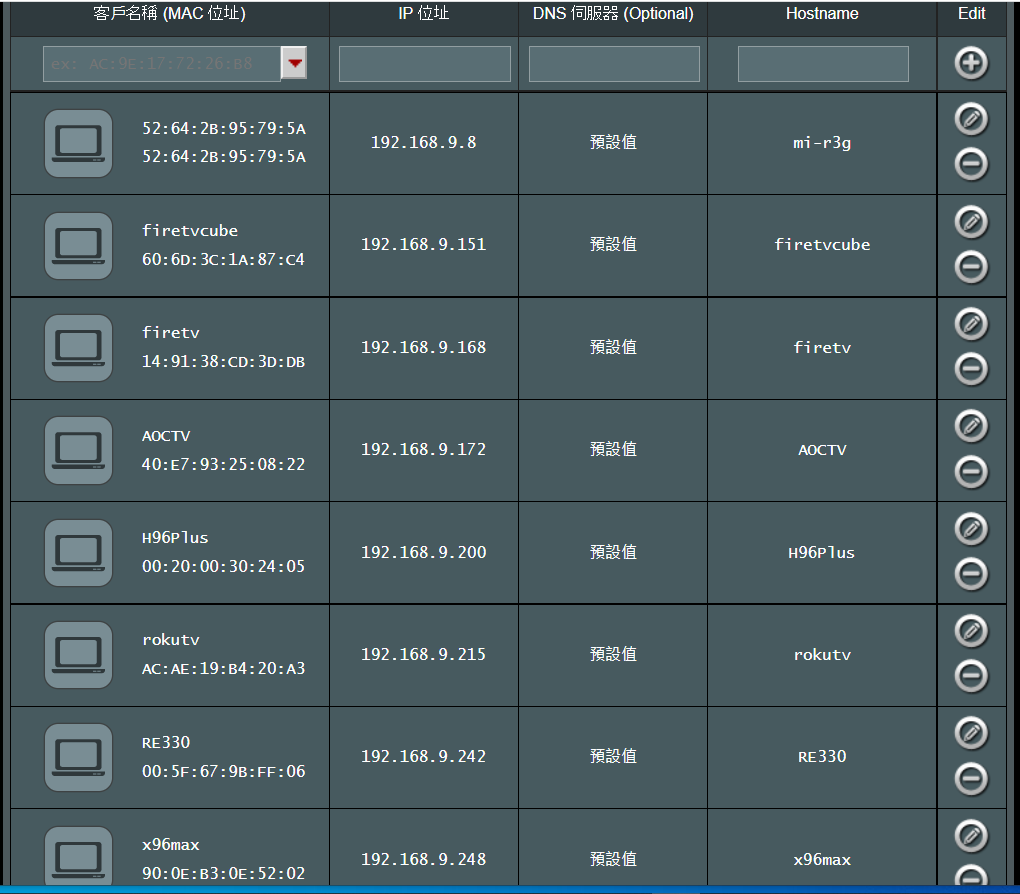Click the rokutv device laptop icon
The height and width of the screenshot is (894, 1020).
pos(79,655)
